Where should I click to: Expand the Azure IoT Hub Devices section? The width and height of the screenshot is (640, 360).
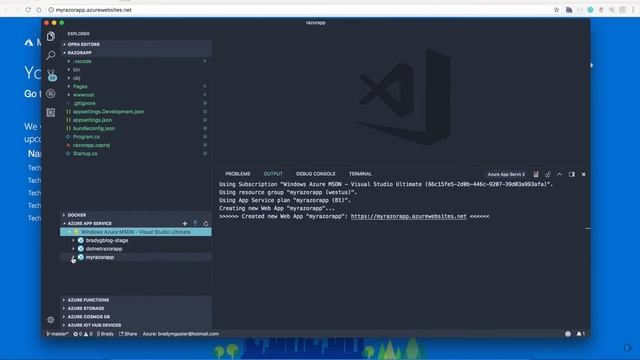136,325
